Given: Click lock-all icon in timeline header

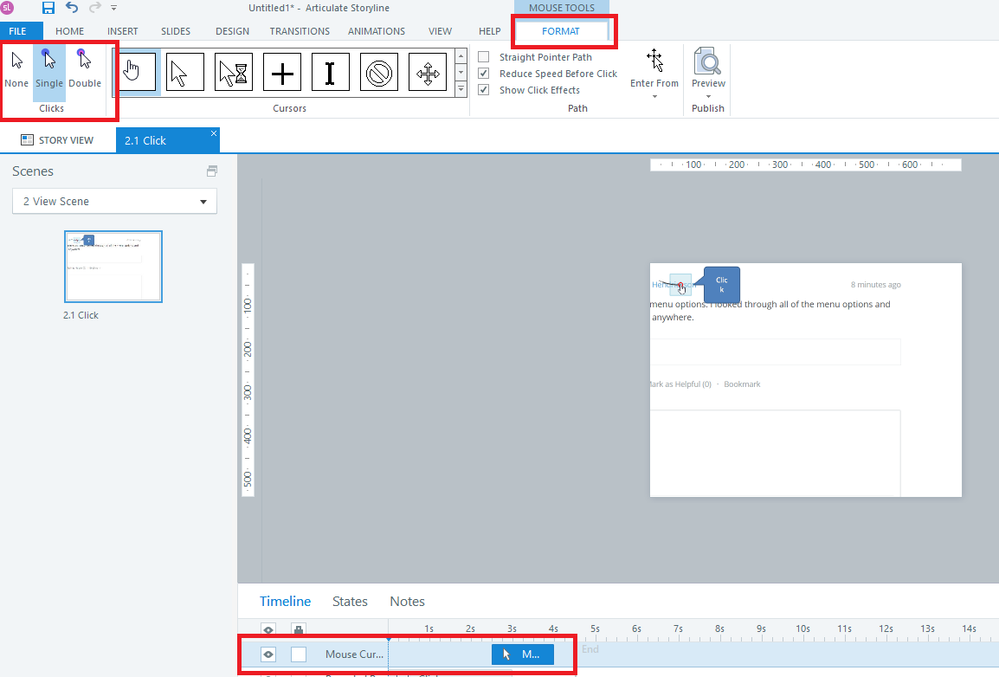Looking at the screenshot, I should coord(298,630).
